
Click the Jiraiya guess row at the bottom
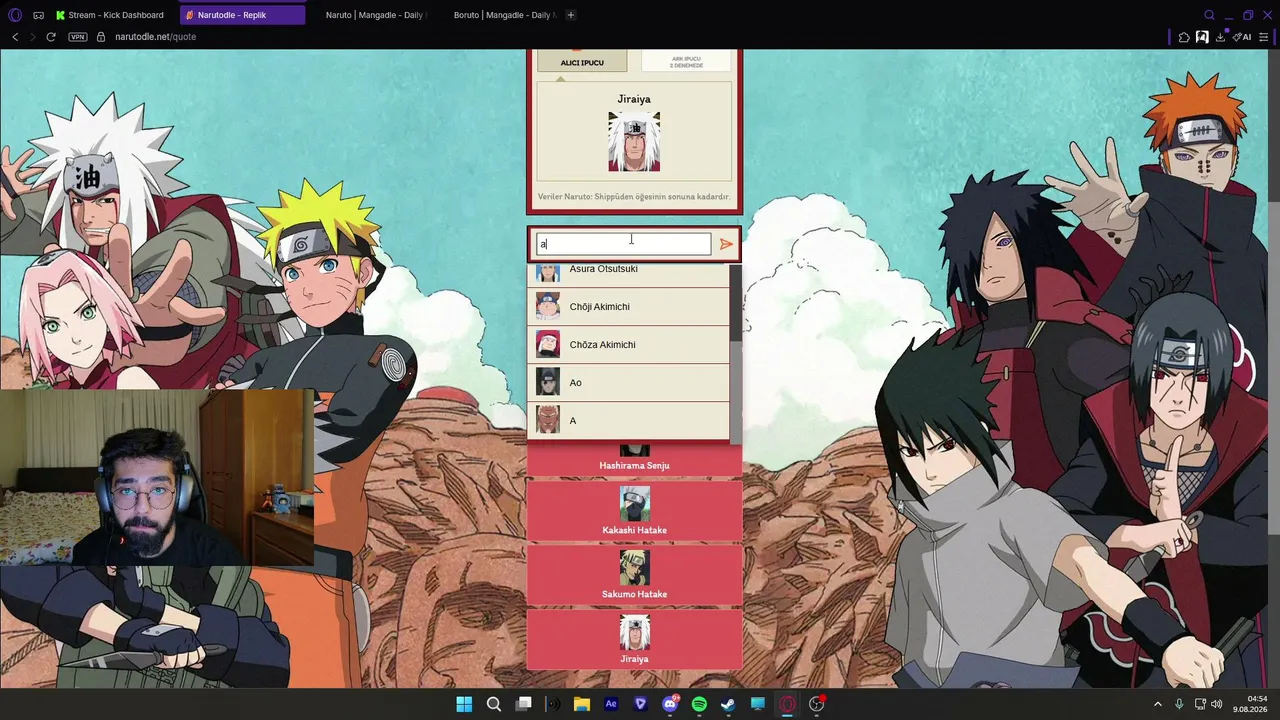point(634,639)
